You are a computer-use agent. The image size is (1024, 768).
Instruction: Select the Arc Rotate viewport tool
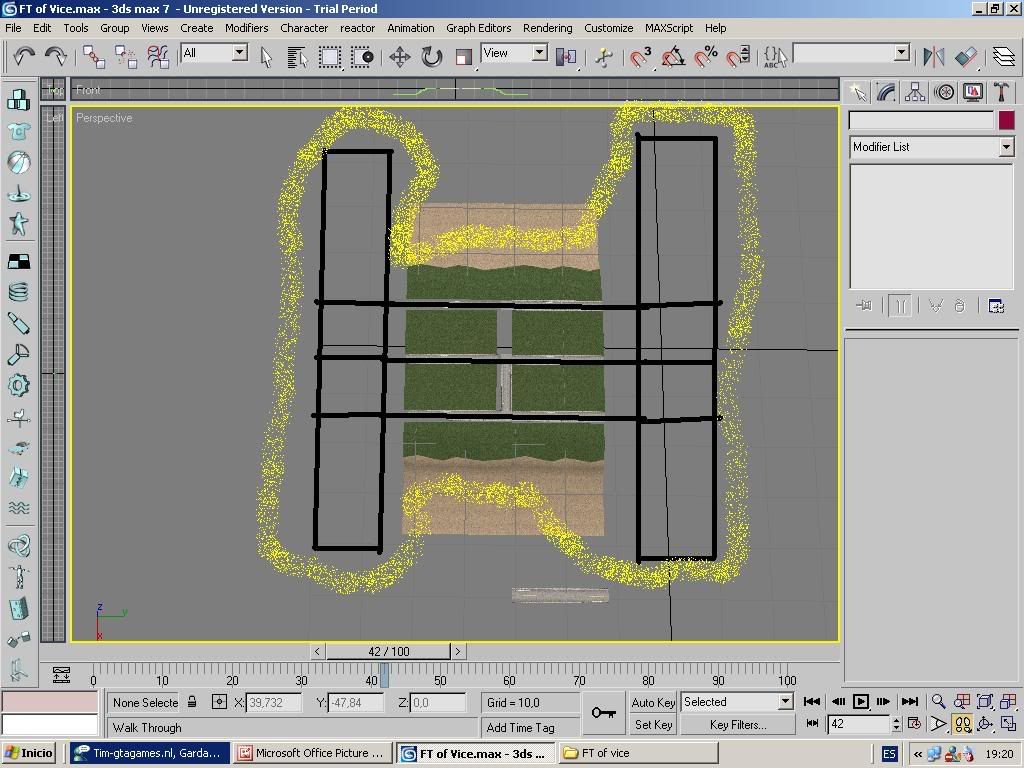click(x=985, y=724)
